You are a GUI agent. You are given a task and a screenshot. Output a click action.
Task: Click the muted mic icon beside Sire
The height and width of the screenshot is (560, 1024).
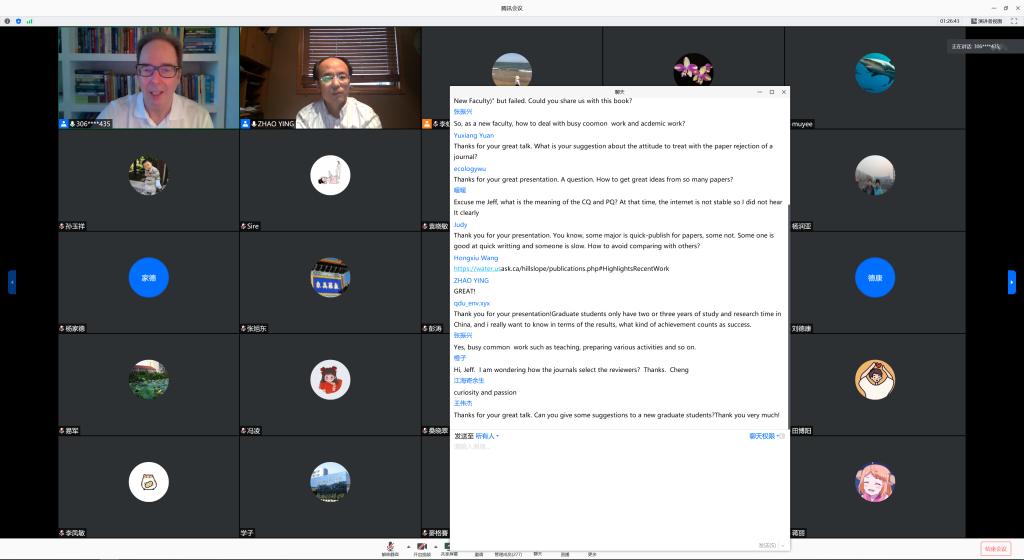coord(244,226)
